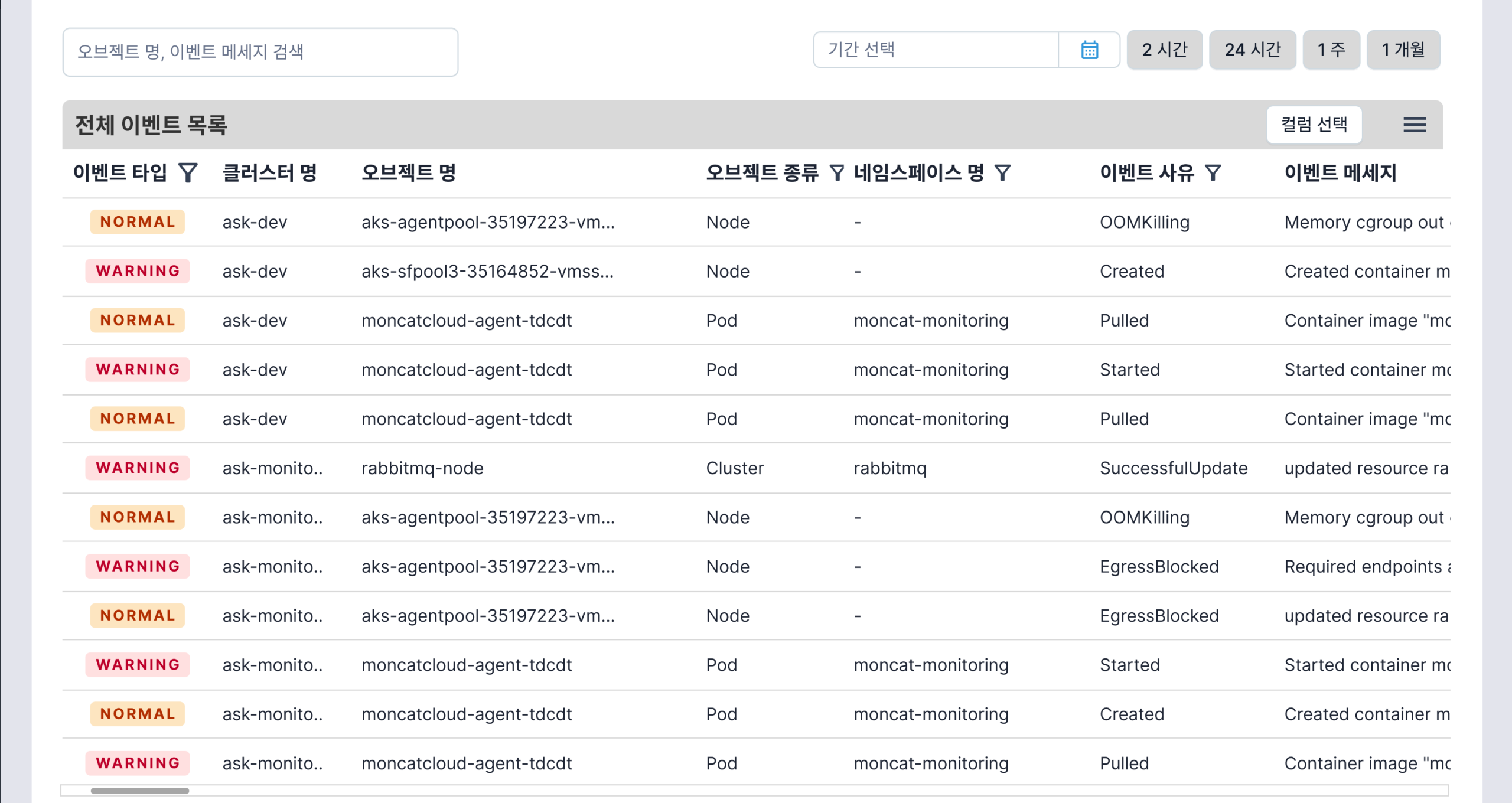Image resolution: width=1512 pixels, height=803 pixels.
Task: Focus the 오브젝트 명 search box
Action: coord(260,52)
